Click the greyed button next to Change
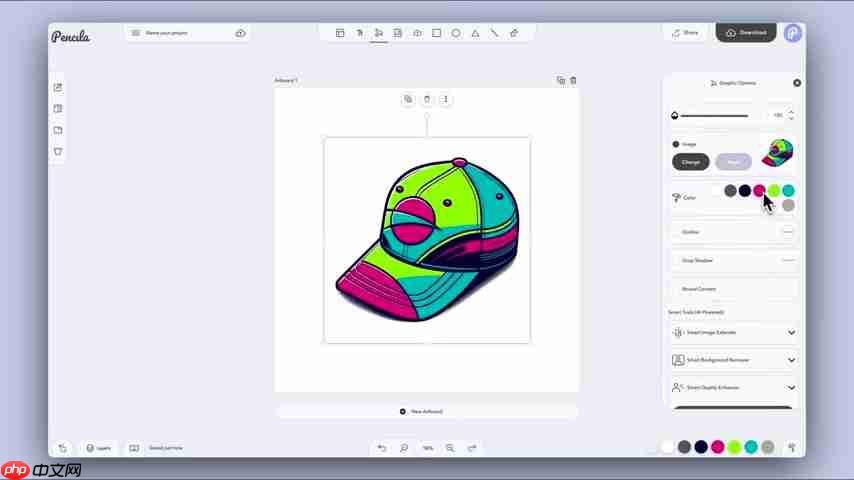The width and height of the screenshot is (854, 480). click(734, 162)
